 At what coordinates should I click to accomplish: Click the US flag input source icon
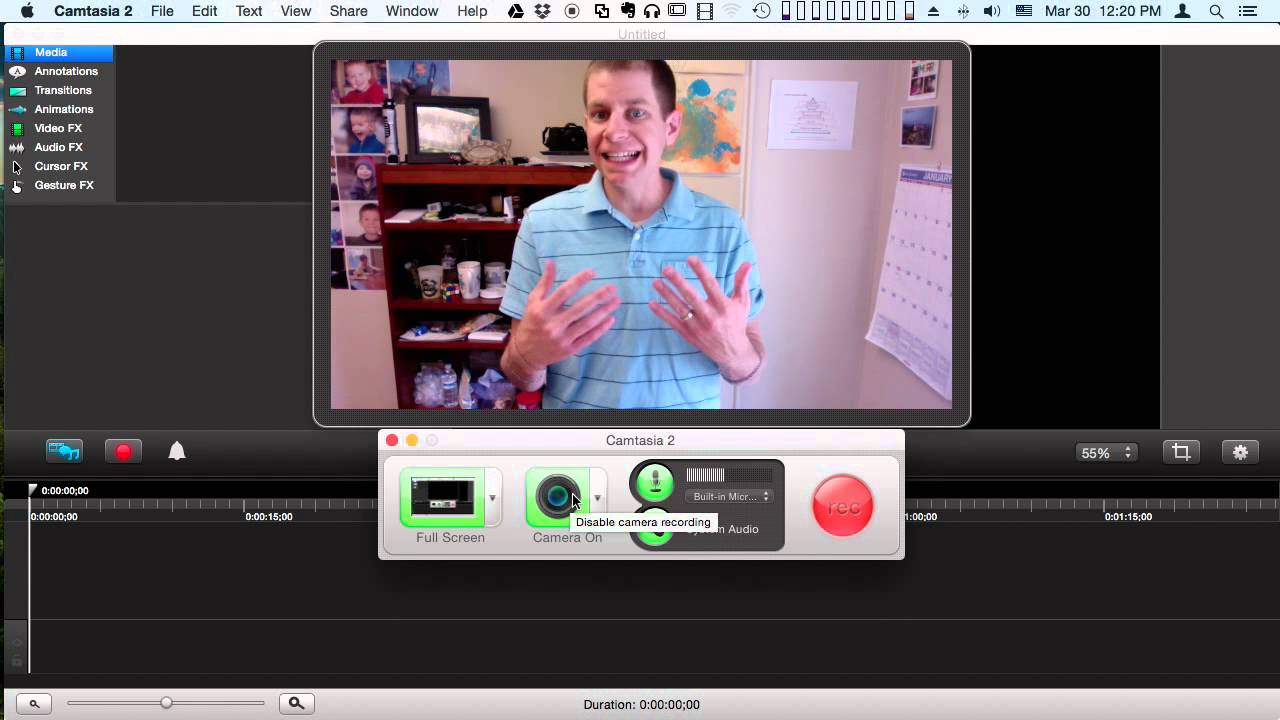[1023, 11]
